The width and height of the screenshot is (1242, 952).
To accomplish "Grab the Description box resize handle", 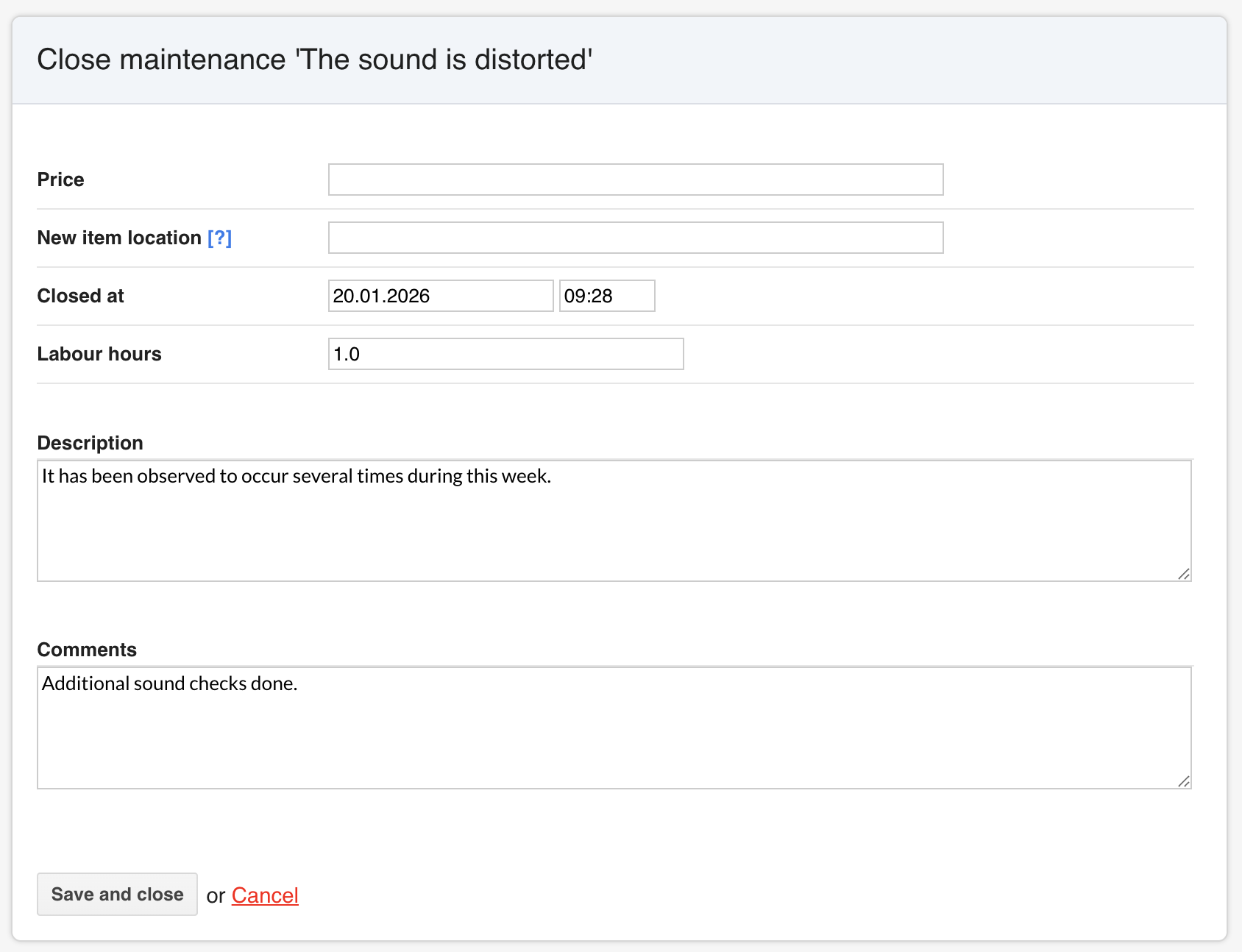I will coord(1183,574).
